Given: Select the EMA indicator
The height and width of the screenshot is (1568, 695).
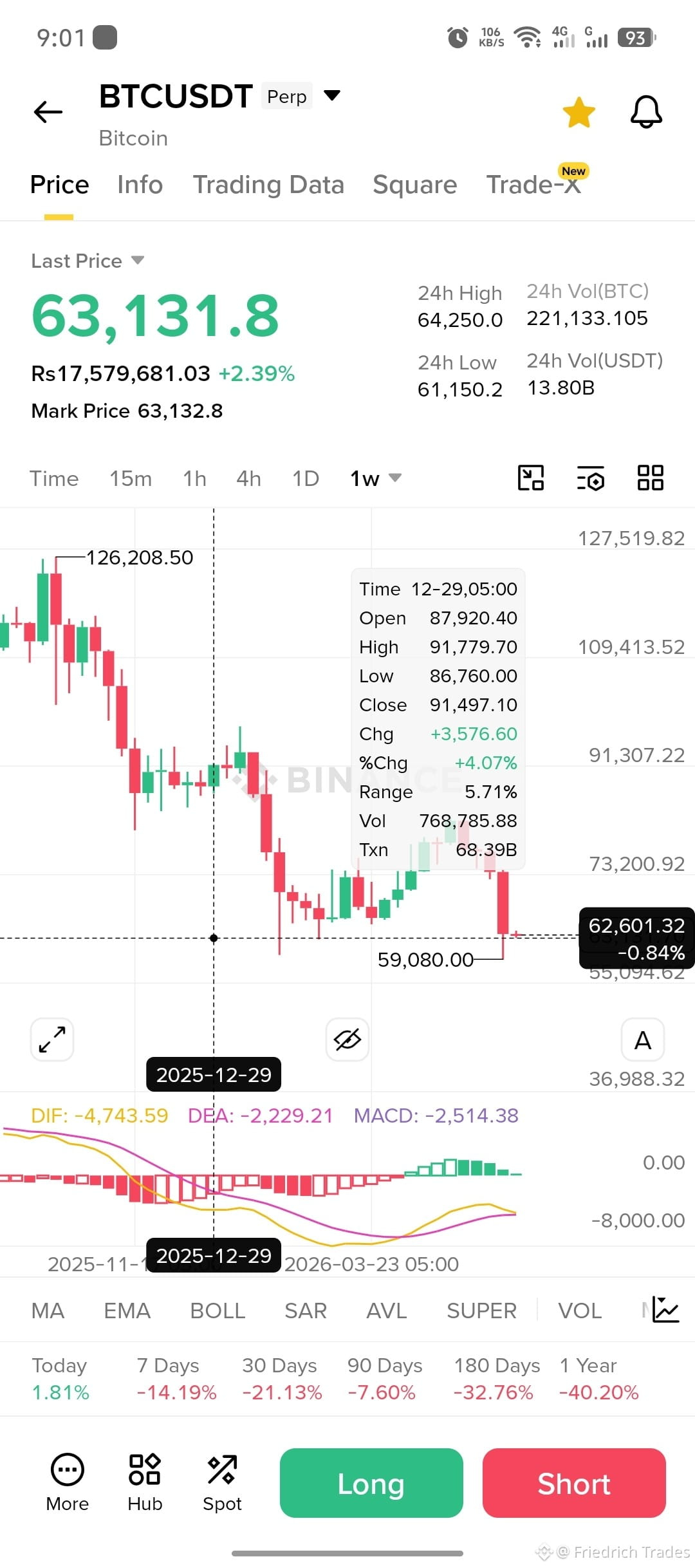Looking at the screenshot, I should 127,1311.
